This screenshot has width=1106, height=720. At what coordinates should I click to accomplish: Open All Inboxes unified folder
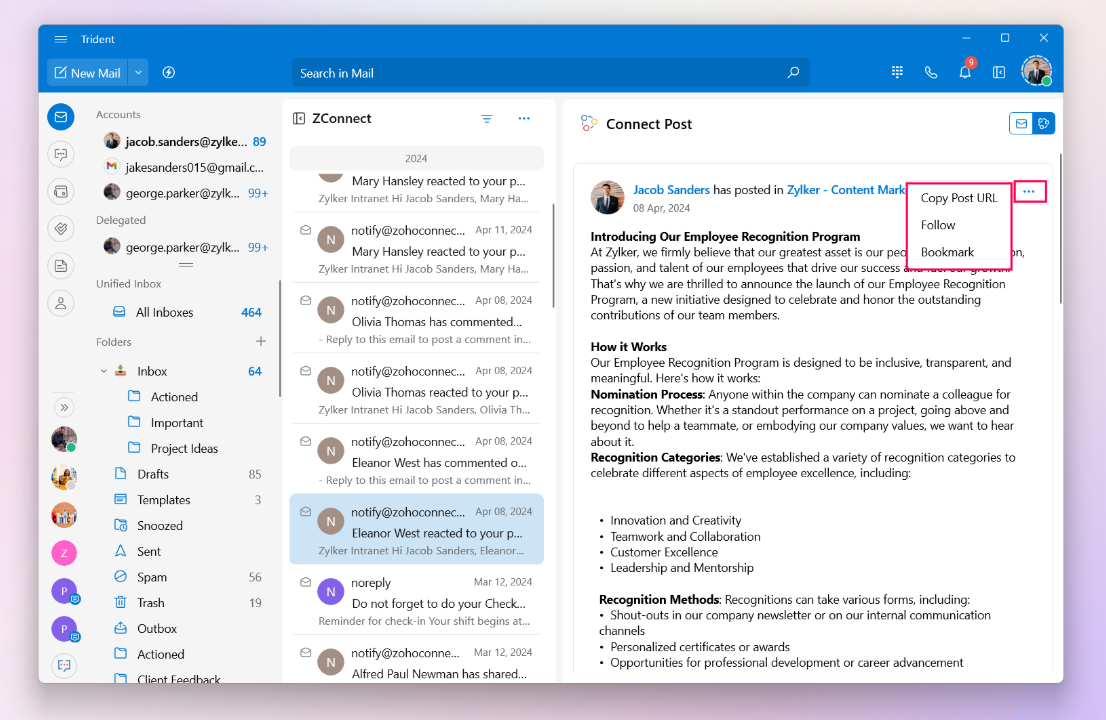[x=187, y=312]
